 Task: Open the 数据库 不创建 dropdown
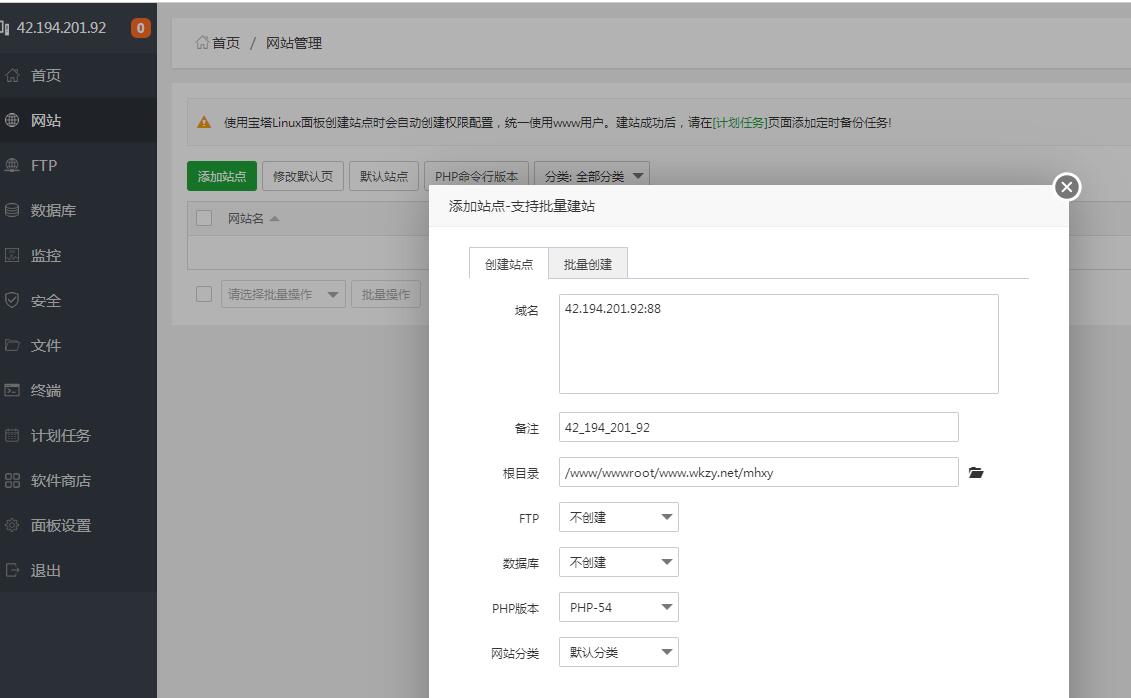(618, 563)
